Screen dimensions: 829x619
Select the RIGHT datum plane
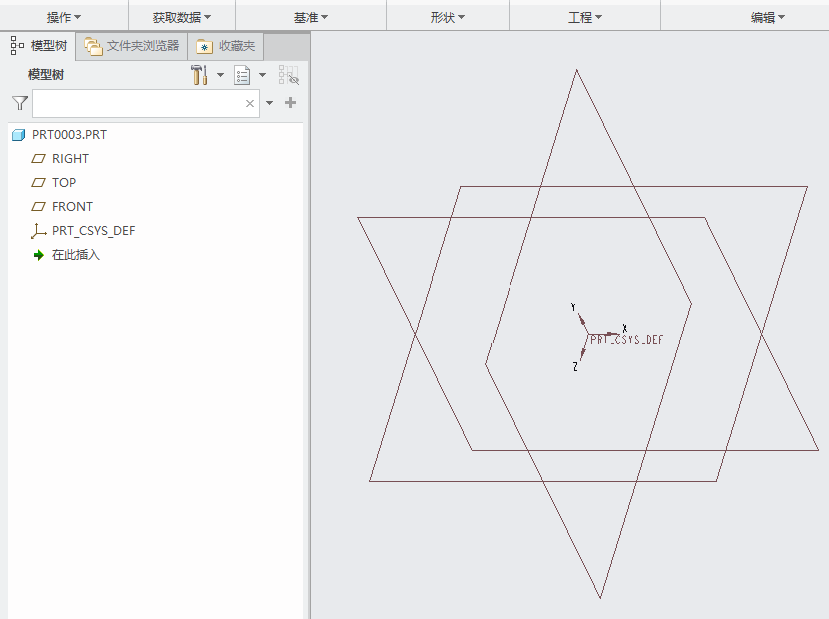coord(60,159)
